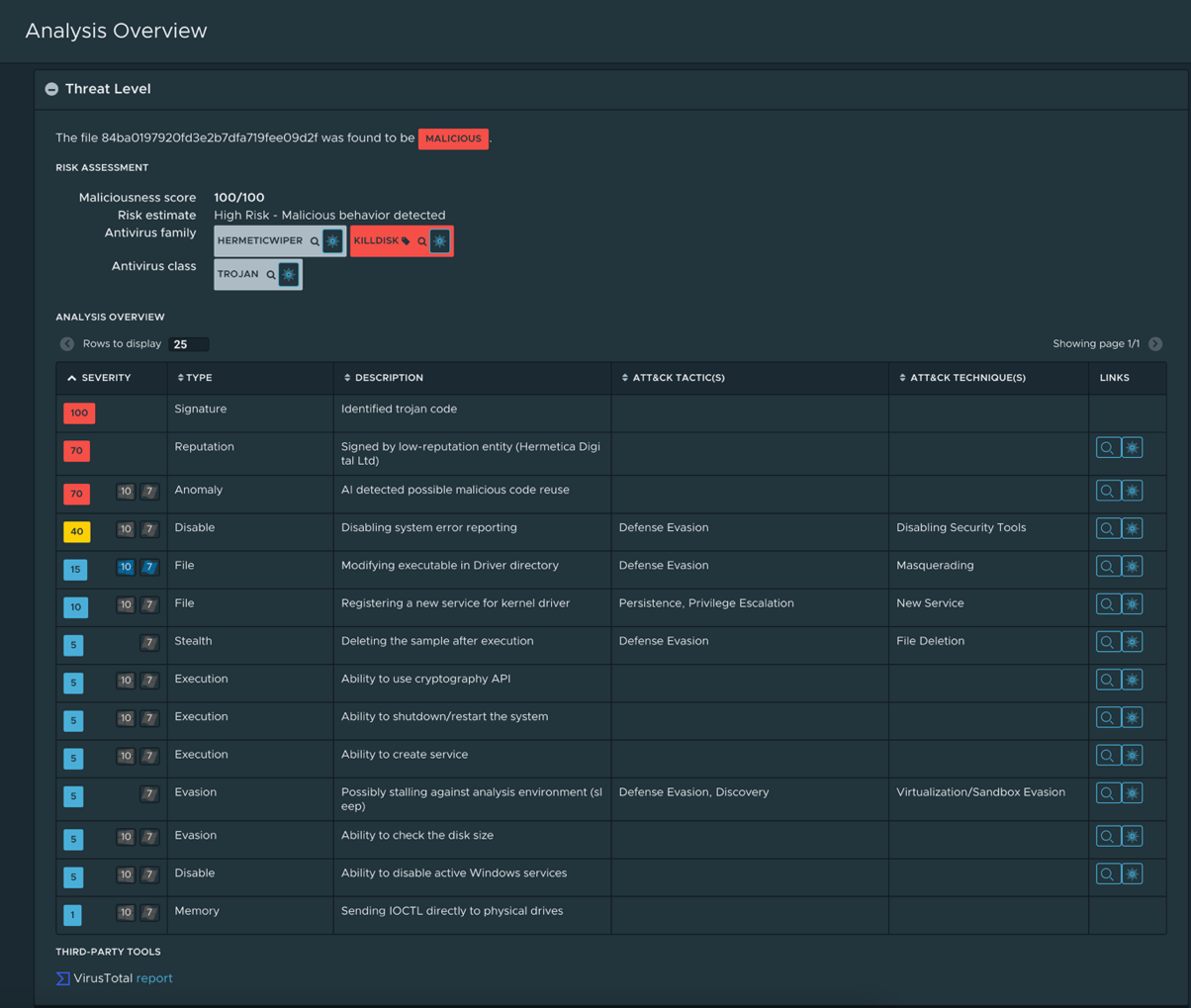Click the intelligence icon on the KILLDISK tag

(440, 241)
